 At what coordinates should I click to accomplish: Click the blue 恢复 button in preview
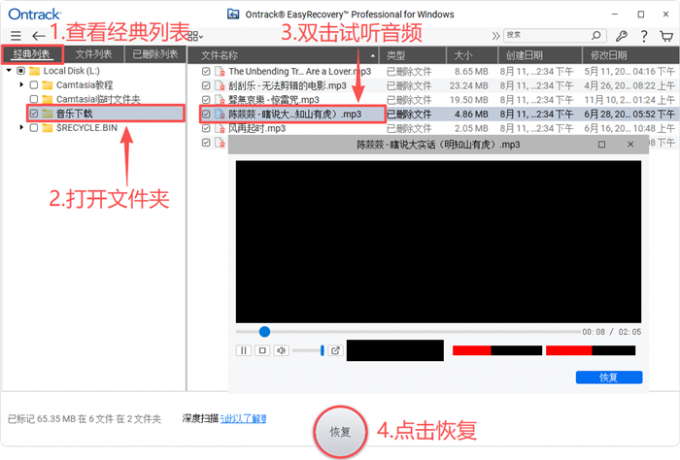point(609,377)
